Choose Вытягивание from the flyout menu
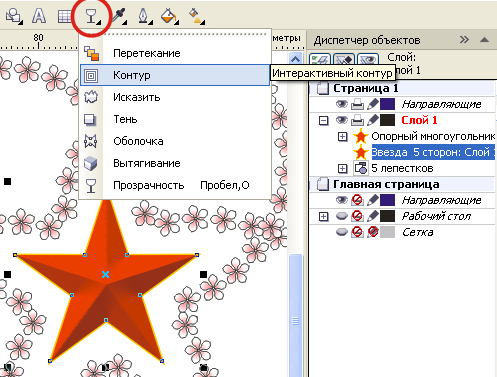Image resolution: width=497 pixels, height=377 pixels. [x=175, y=163]
